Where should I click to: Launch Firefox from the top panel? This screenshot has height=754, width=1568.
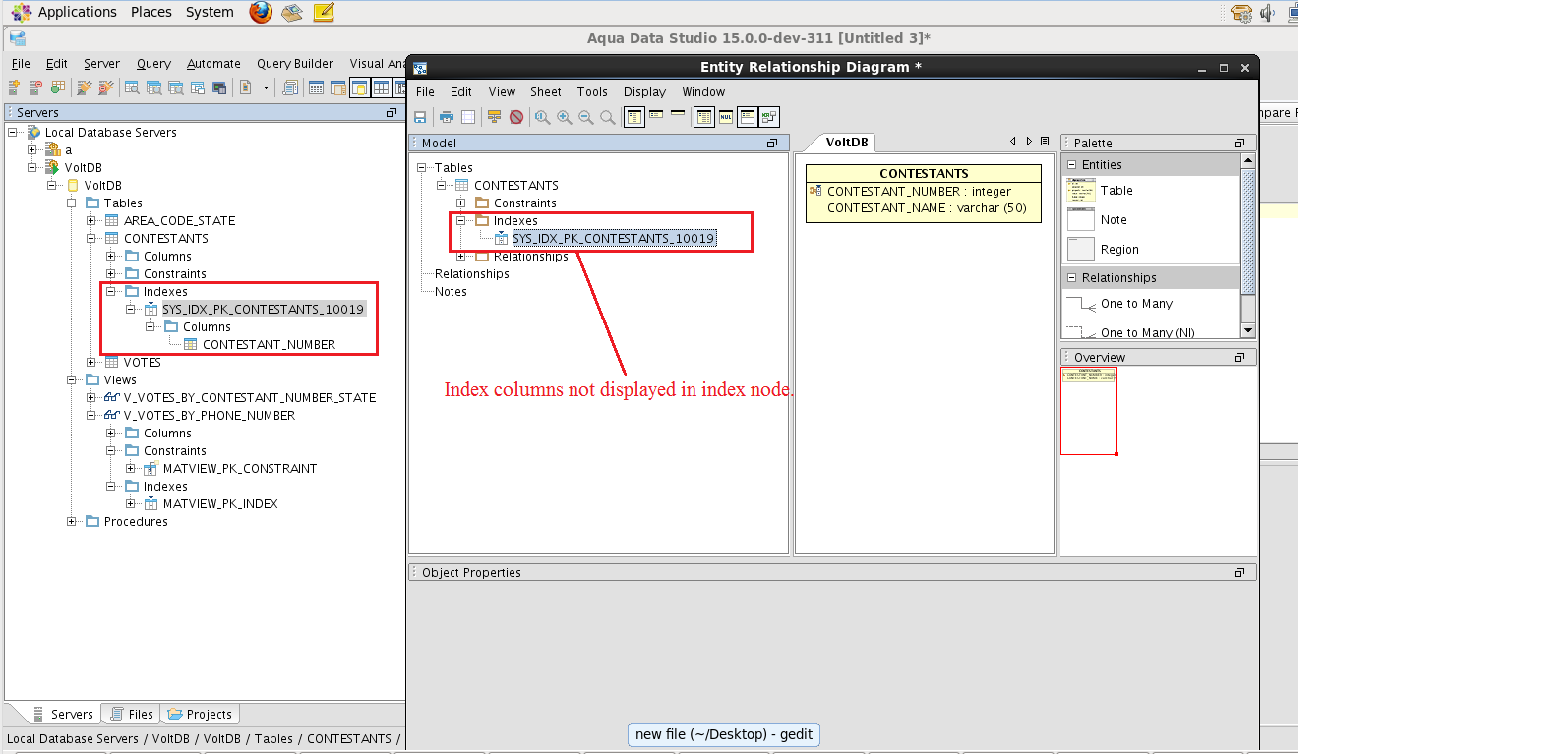tap(261, 12)
